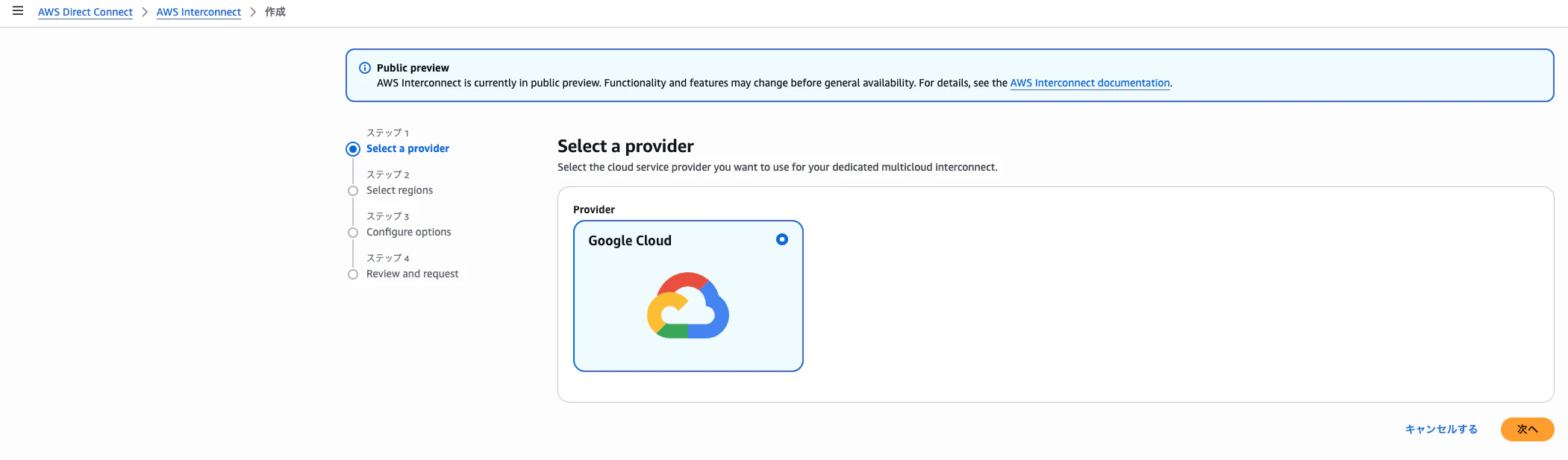Screen dimensions: 1568x460
Task: Open the hamburger navigation menu
Action: [x=18, y=11]
